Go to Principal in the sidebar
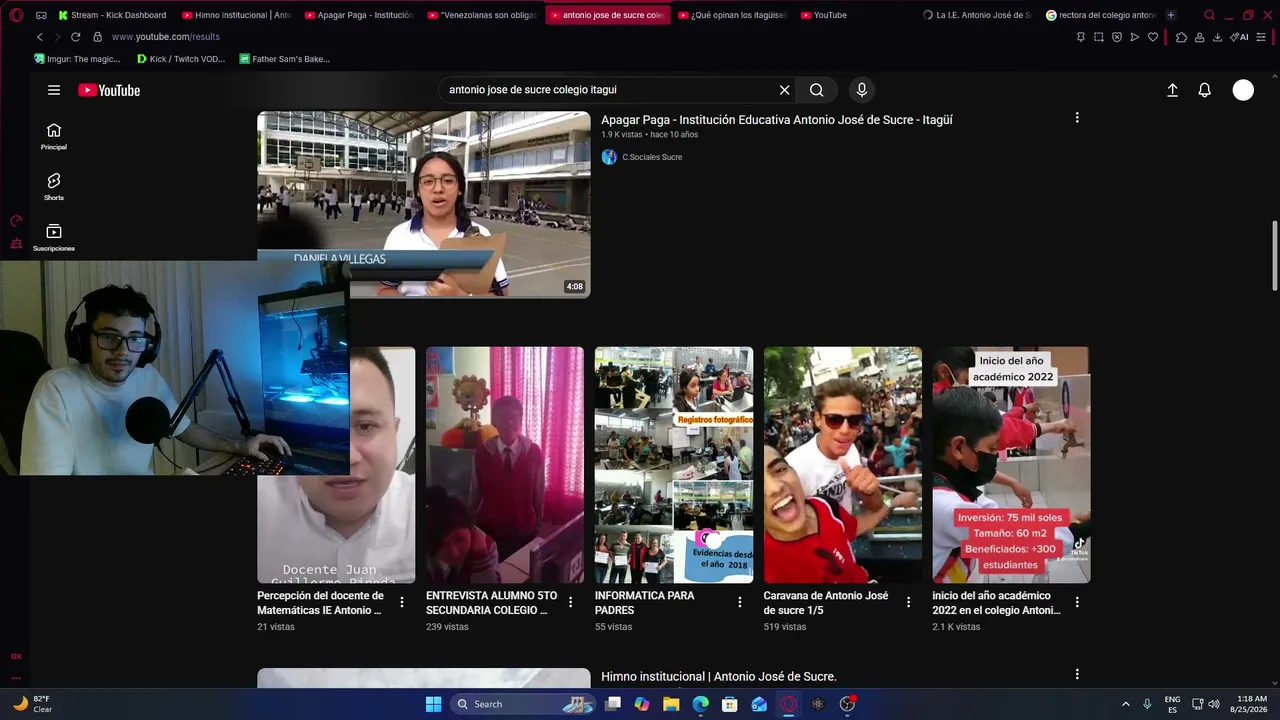1280x720 pixels. click(54, 136)
